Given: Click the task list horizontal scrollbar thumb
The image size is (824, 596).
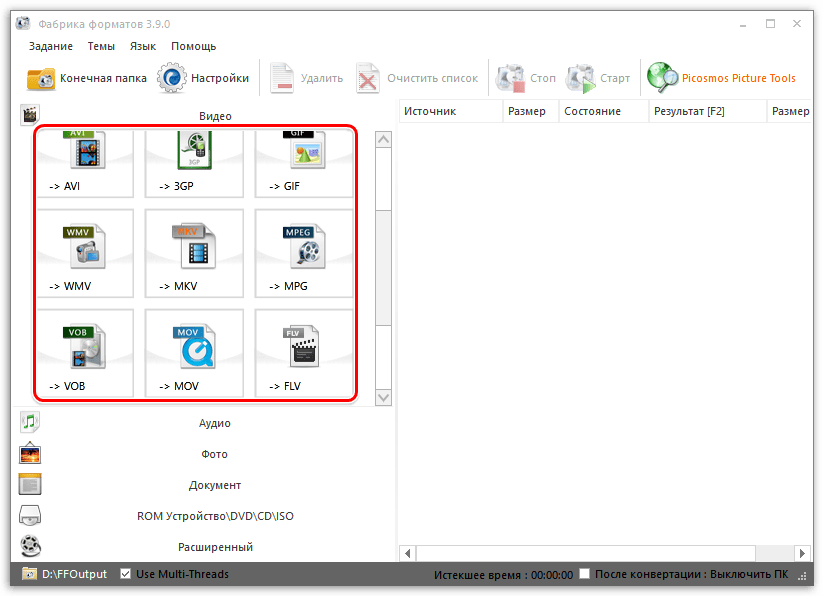Looking at the screenshot, I should point(586,553).
